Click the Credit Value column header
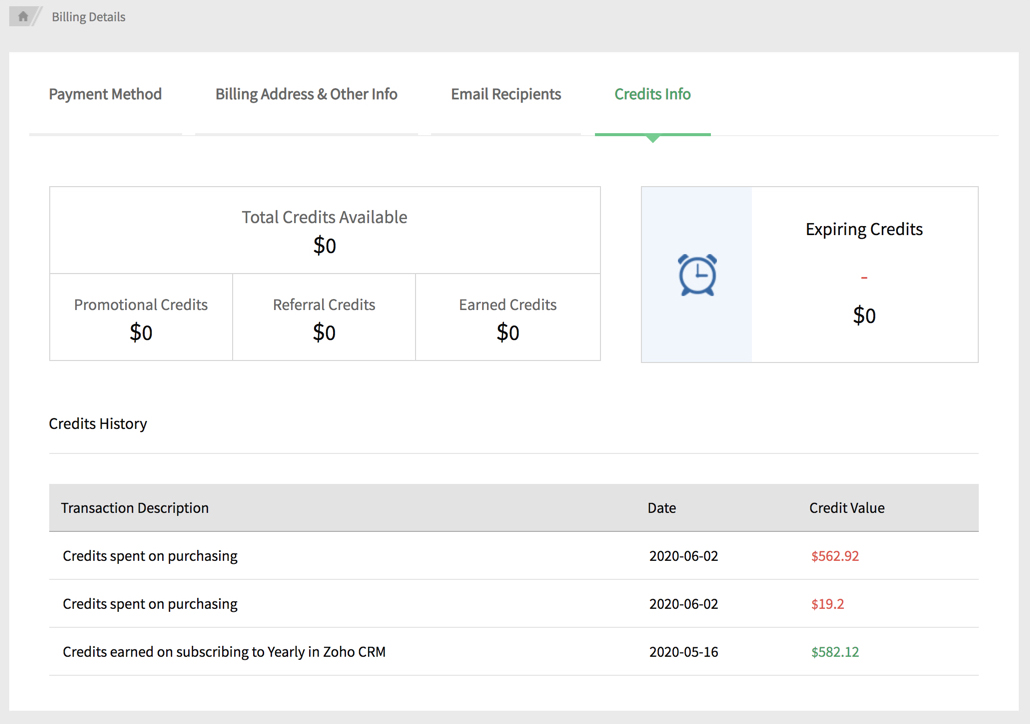This screenshot has height=724, width=1030. tap(847, 507)
